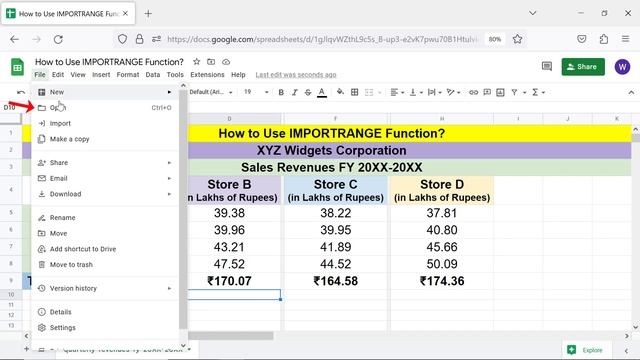Viewport: 640px width, 360px height.
Task: Click the Last edit was seconds ago link
Action: coord(296,75)
